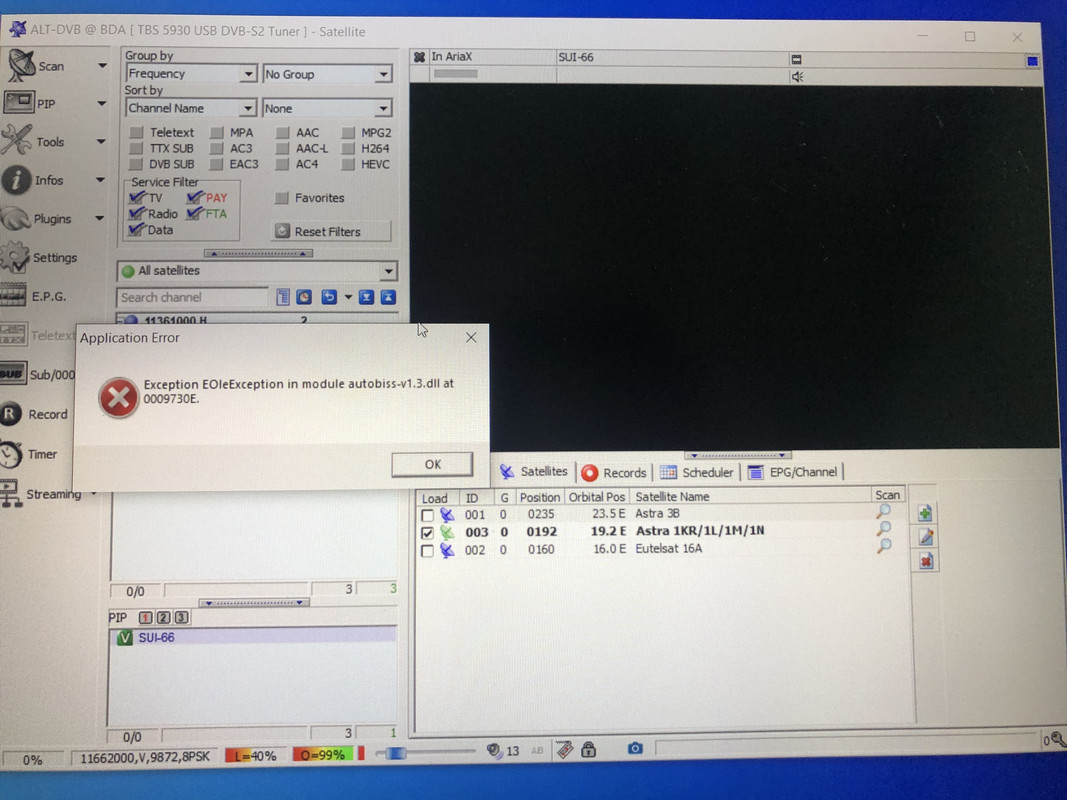Switch to the Satellites tab

(x=534, y=471)
